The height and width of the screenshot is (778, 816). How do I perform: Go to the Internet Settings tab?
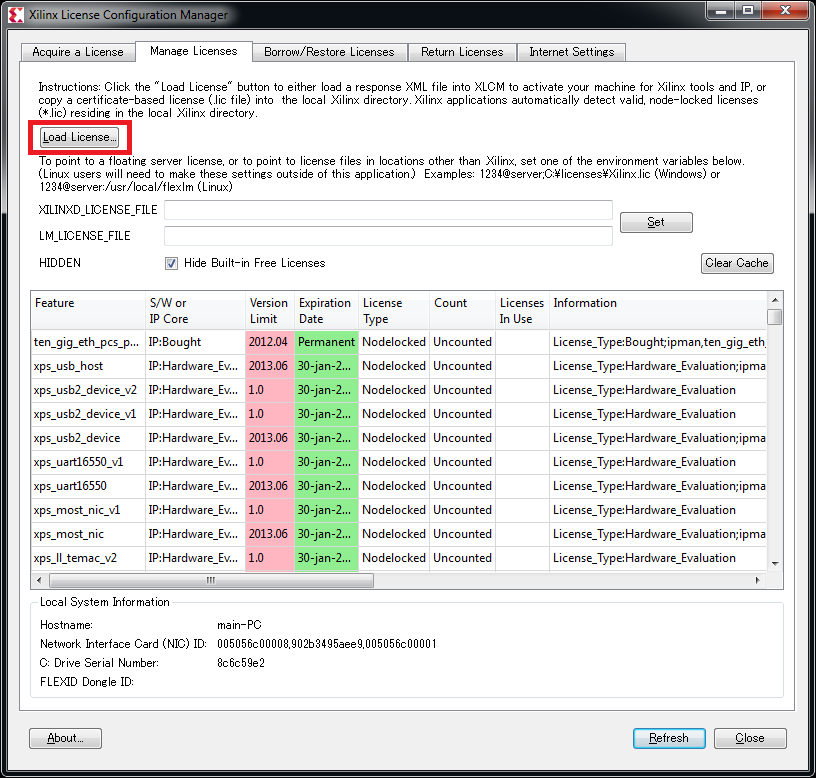point(572,52)
